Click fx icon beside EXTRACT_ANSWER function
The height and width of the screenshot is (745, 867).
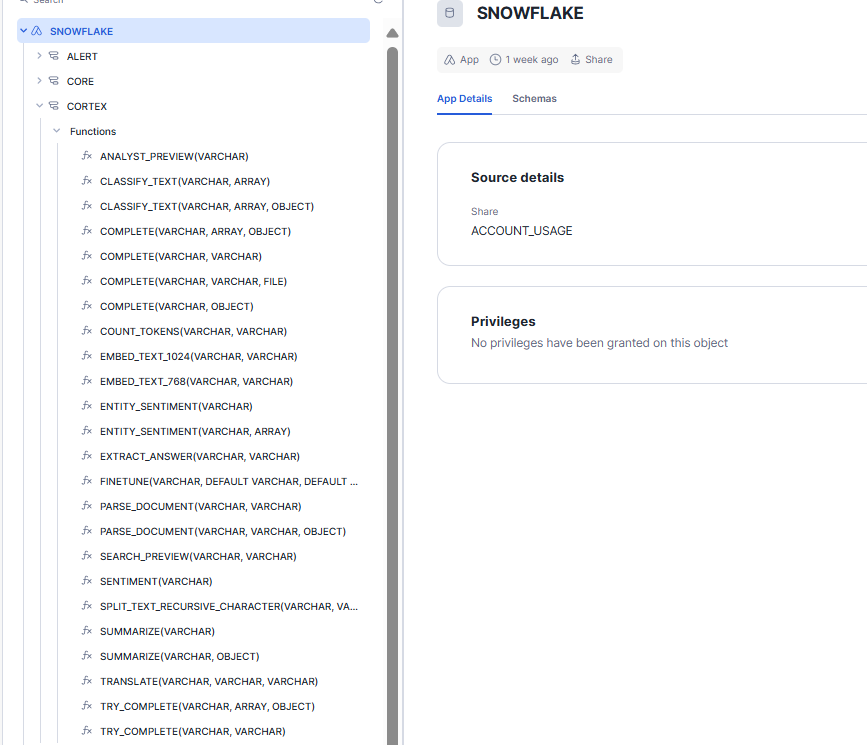coord(87,456)
